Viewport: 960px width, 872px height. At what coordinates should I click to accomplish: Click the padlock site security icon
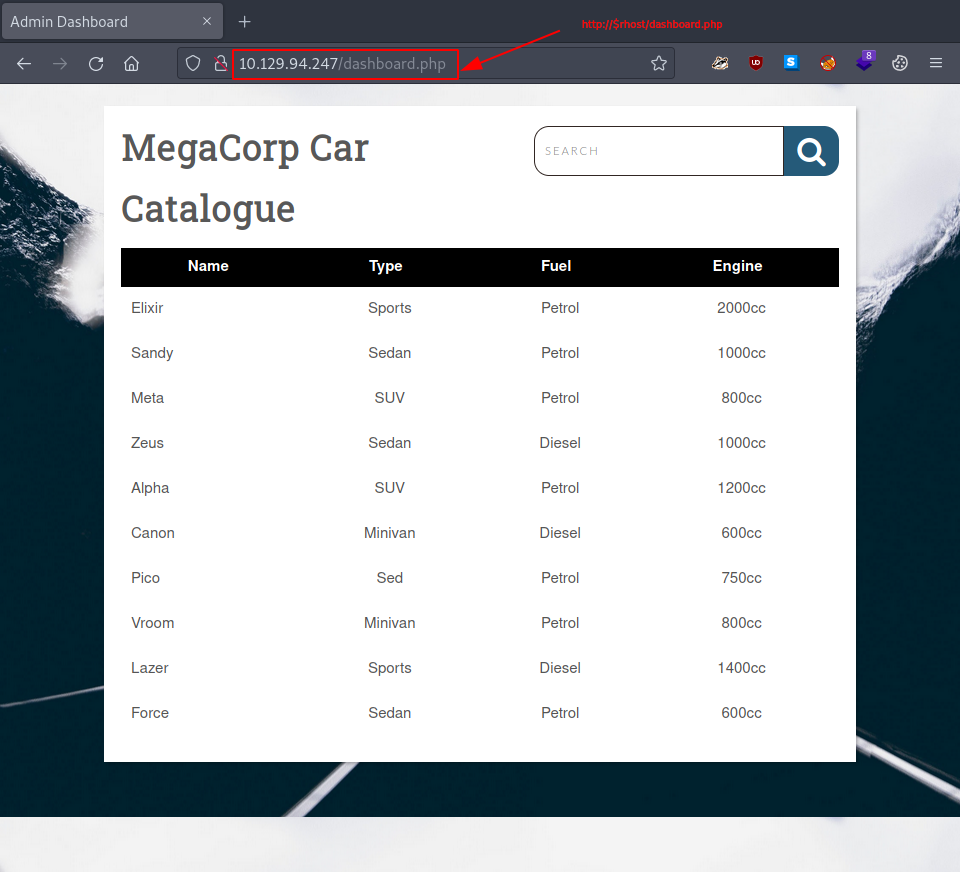[x=220, y=63]
